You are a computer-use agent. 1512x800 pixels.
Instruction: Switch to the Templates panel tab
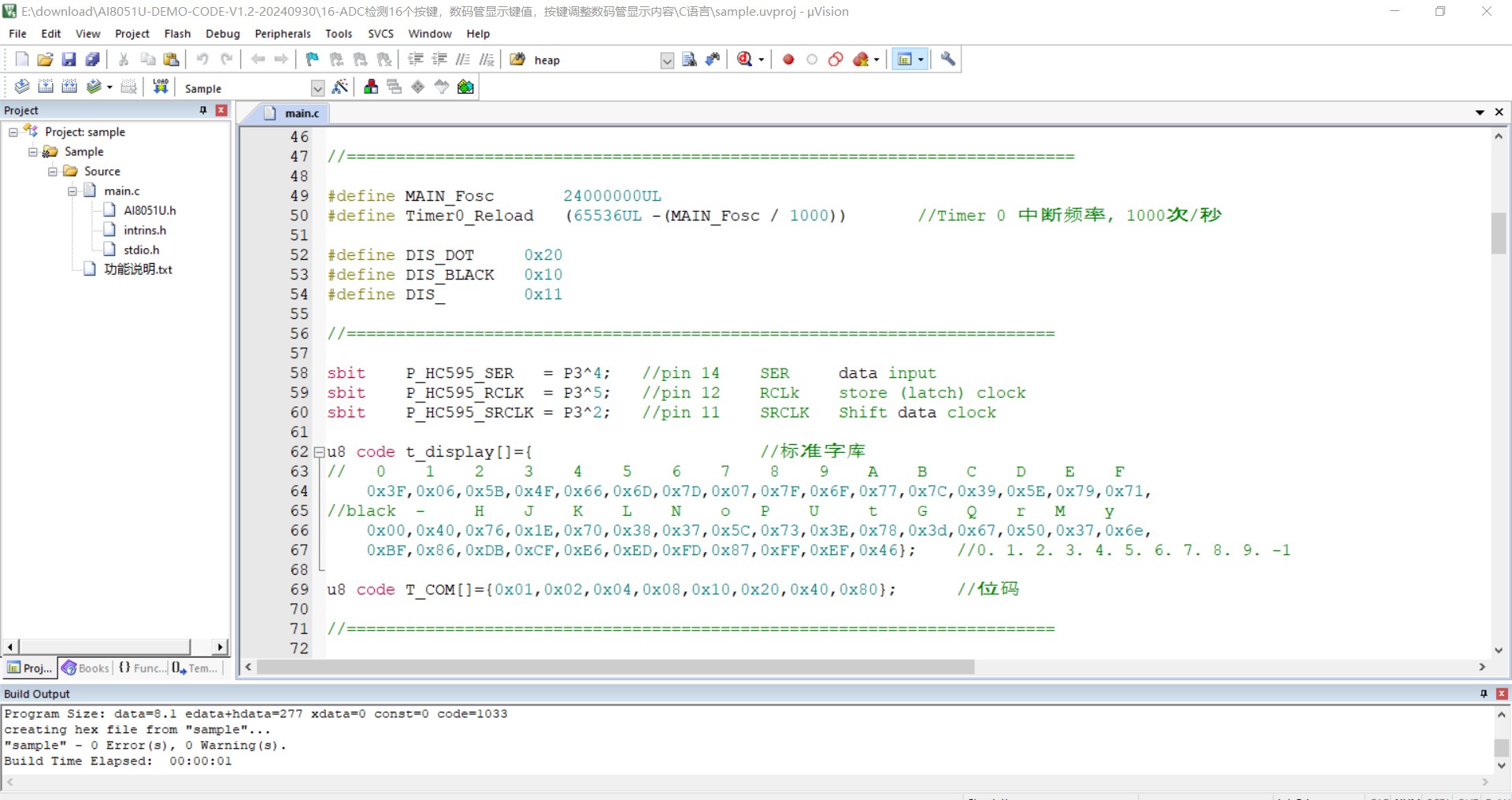(195, 668)
